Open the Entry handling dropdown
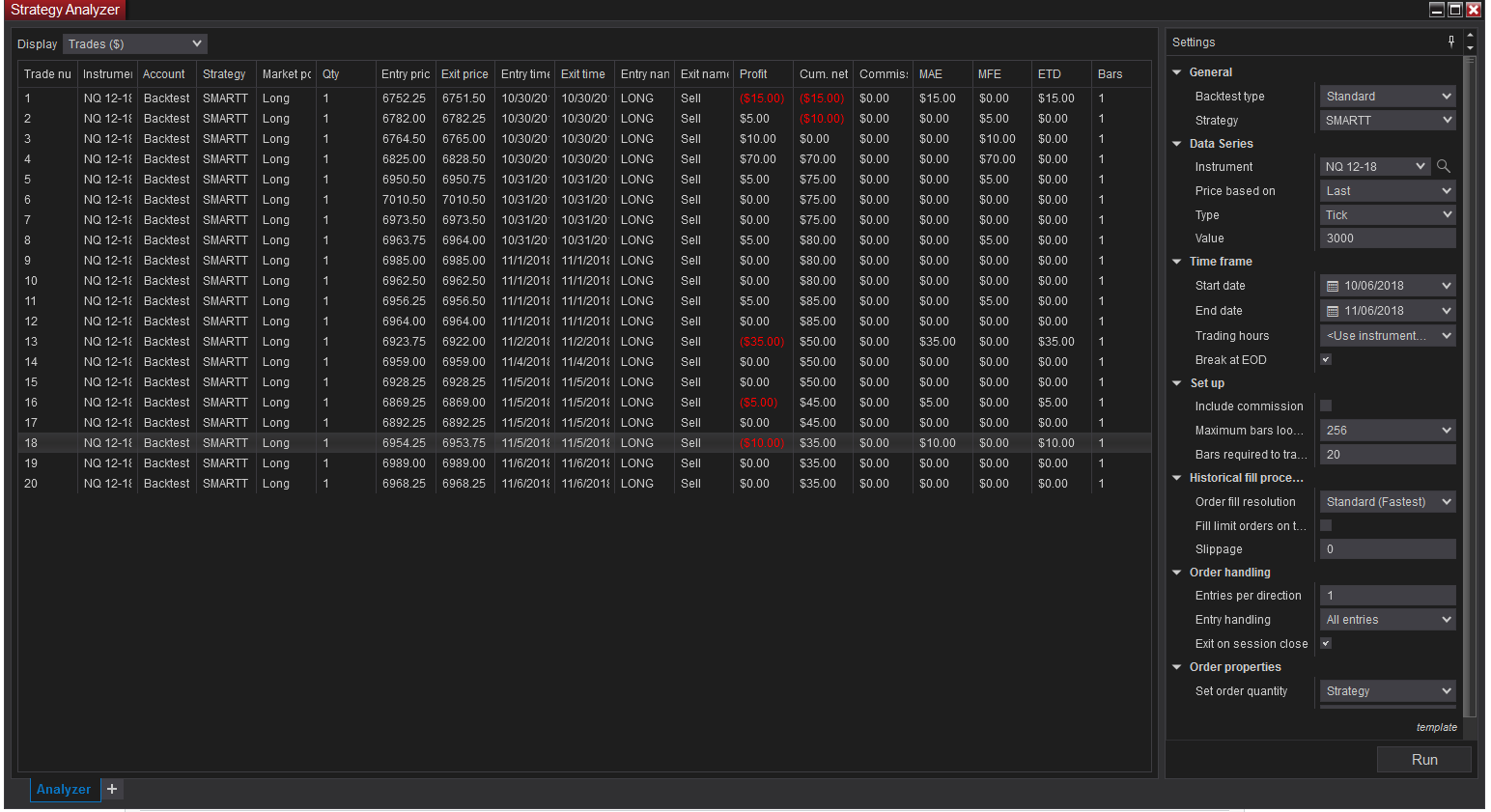The height and width of the screenshot is (812, 1491). pyautogui.click(x=1388, y=619)
